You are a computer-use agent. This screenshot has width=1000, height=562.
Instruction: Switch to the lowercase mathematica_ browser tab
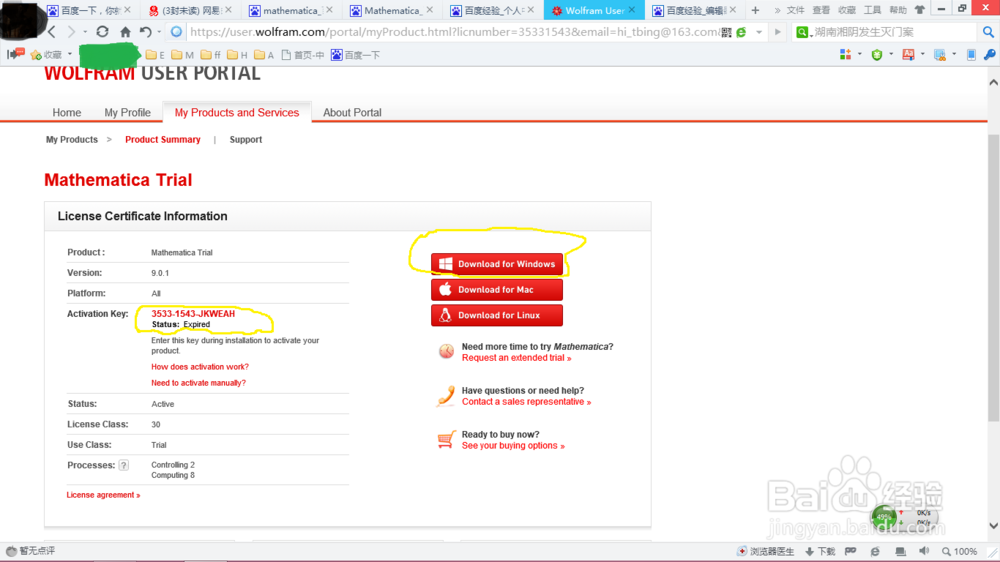[290, 10]
